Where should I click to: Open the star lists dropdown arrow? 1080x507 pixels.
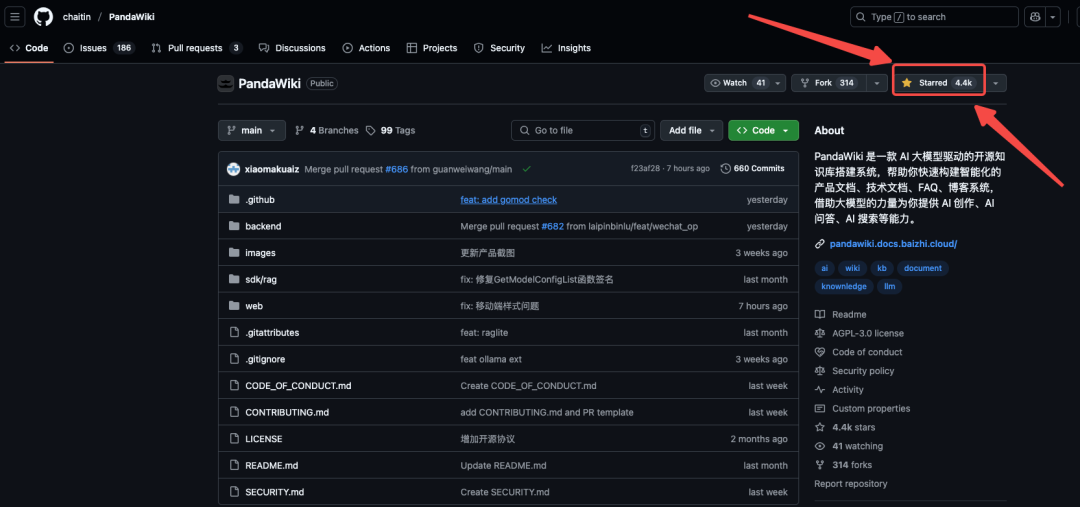point(996,83)
